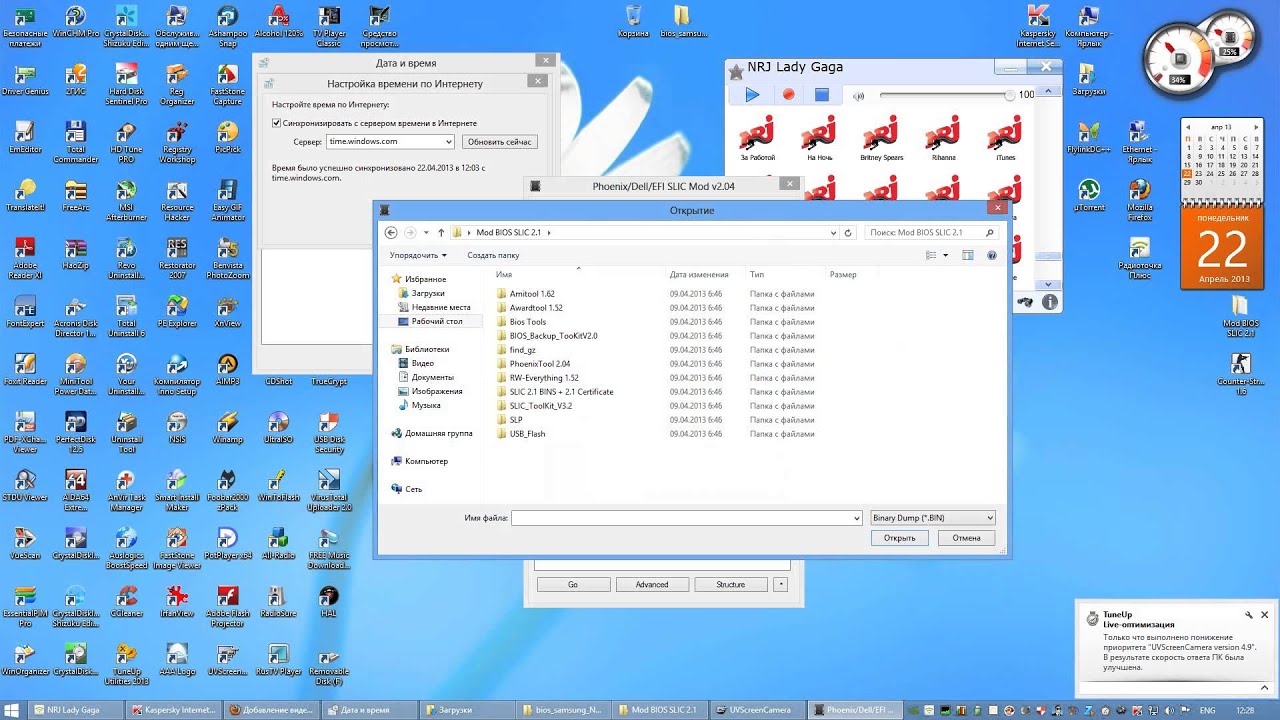Viewport: 1280px width, 720px height.
Task: Open the Registry Workshop desktop icon
Action: click(x=177, y=142)
